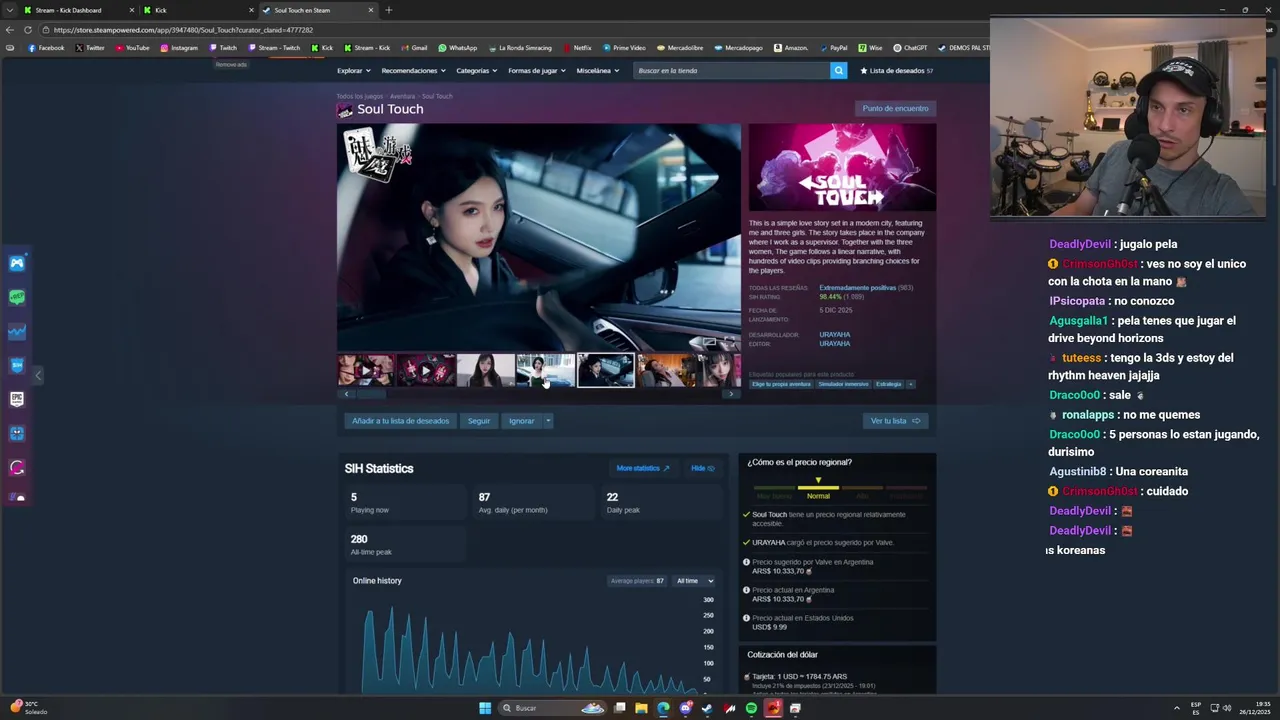1280x720 pixels.
Task: Open the ChatGPT bookmark
Action: pyautogui.click(x=910, y=48)
